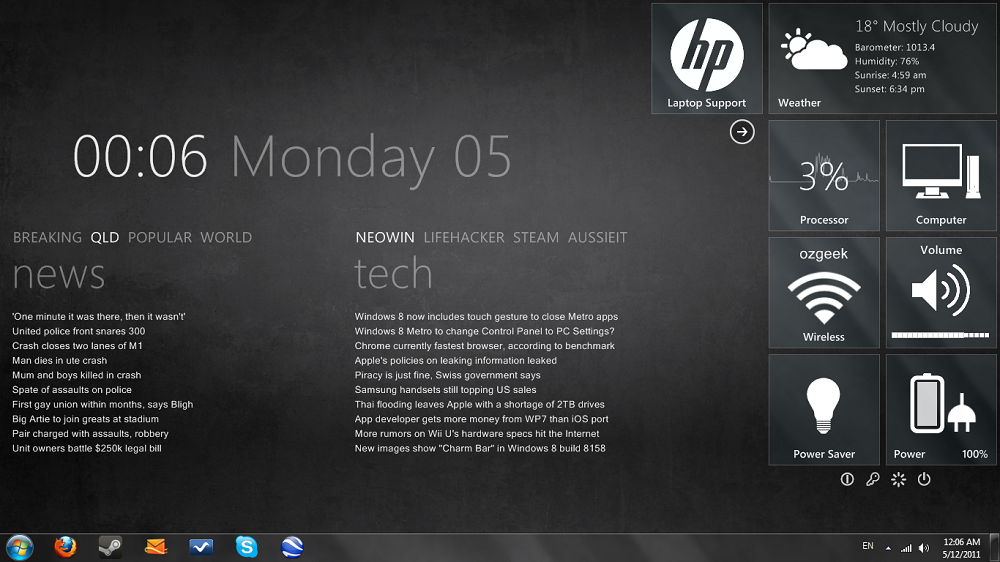Open the Processor usage tile

coord(824,175)
